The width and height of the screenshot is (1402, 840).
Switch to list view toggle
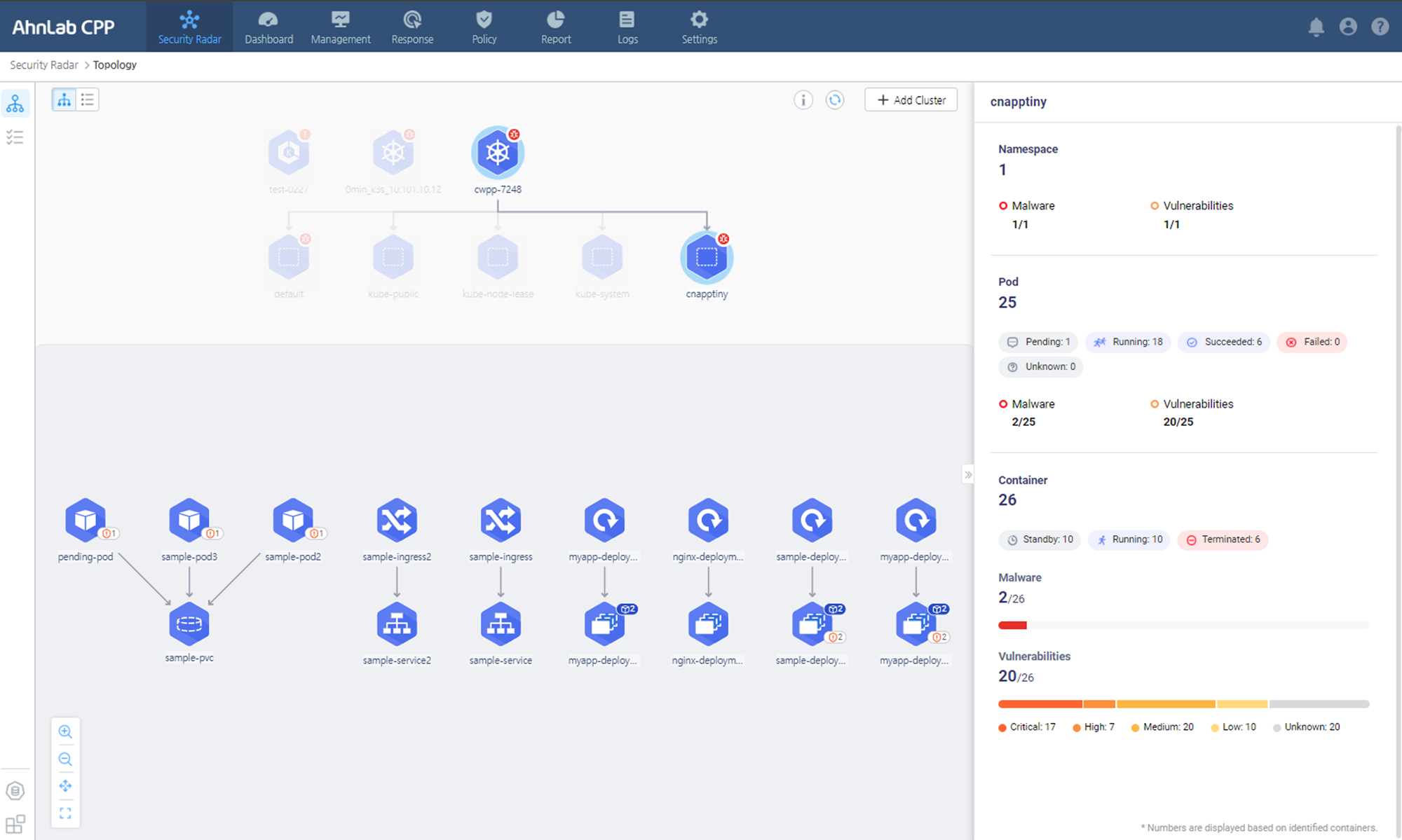pos(87,100)
